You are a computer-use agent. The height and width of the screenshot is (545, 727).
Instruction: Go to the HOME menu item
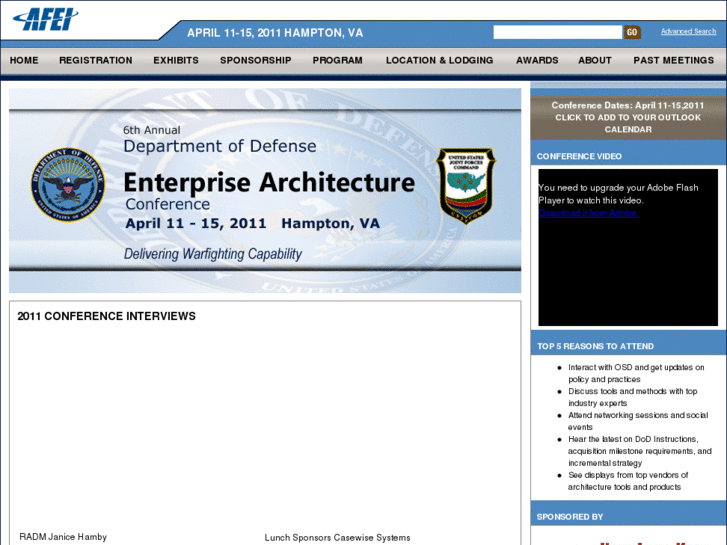point(24,60)
